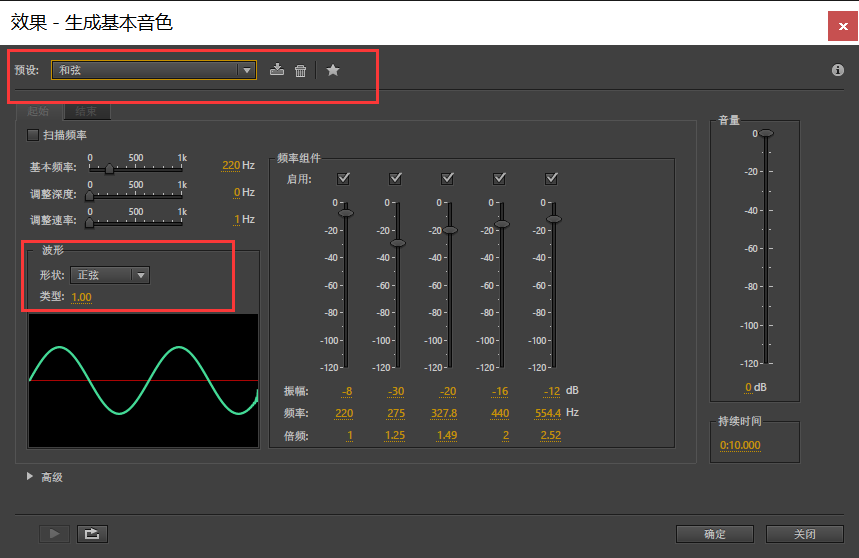The width and height of the screenshot is (859, 558).
Task: Click the 频率 value 440
Action: 500,413
